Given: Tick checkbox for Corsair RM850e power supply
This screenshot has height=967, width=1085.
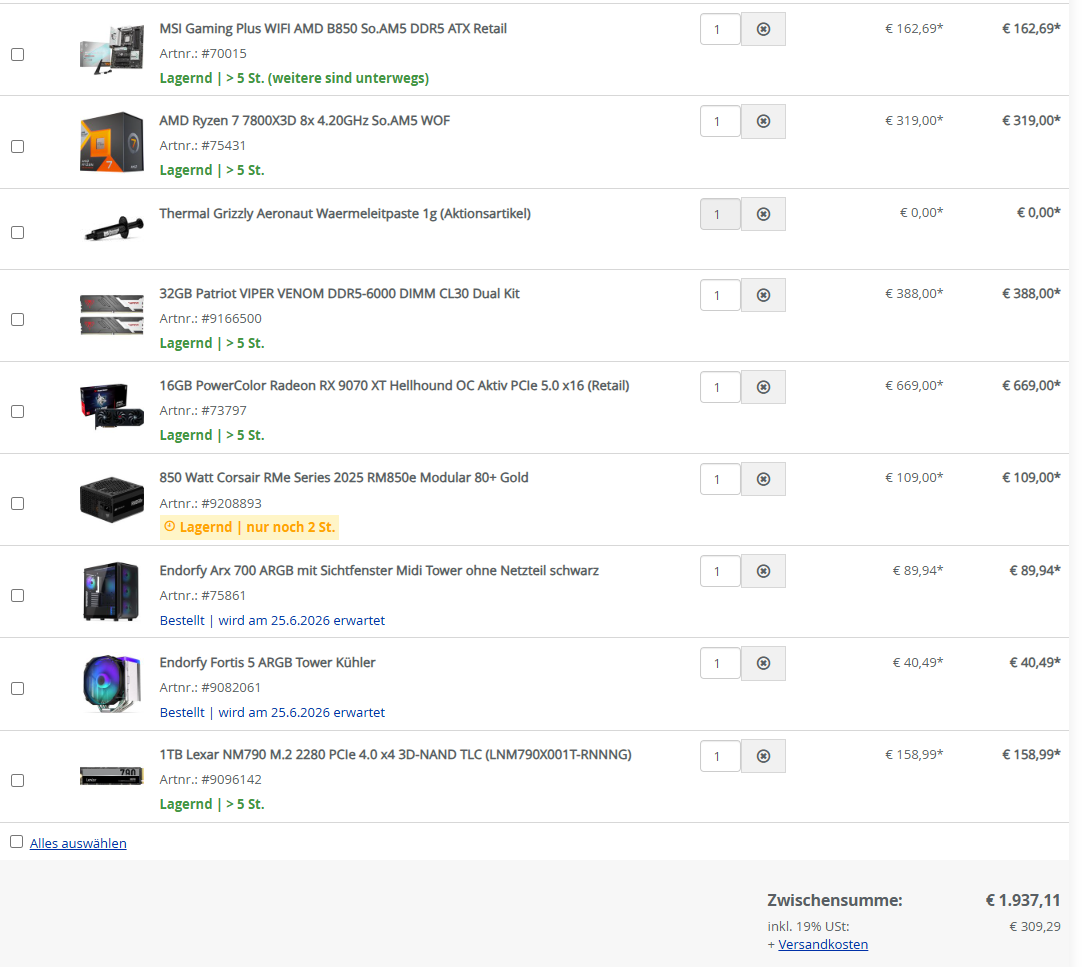Looking at the screenshot, I should (18, 503).
